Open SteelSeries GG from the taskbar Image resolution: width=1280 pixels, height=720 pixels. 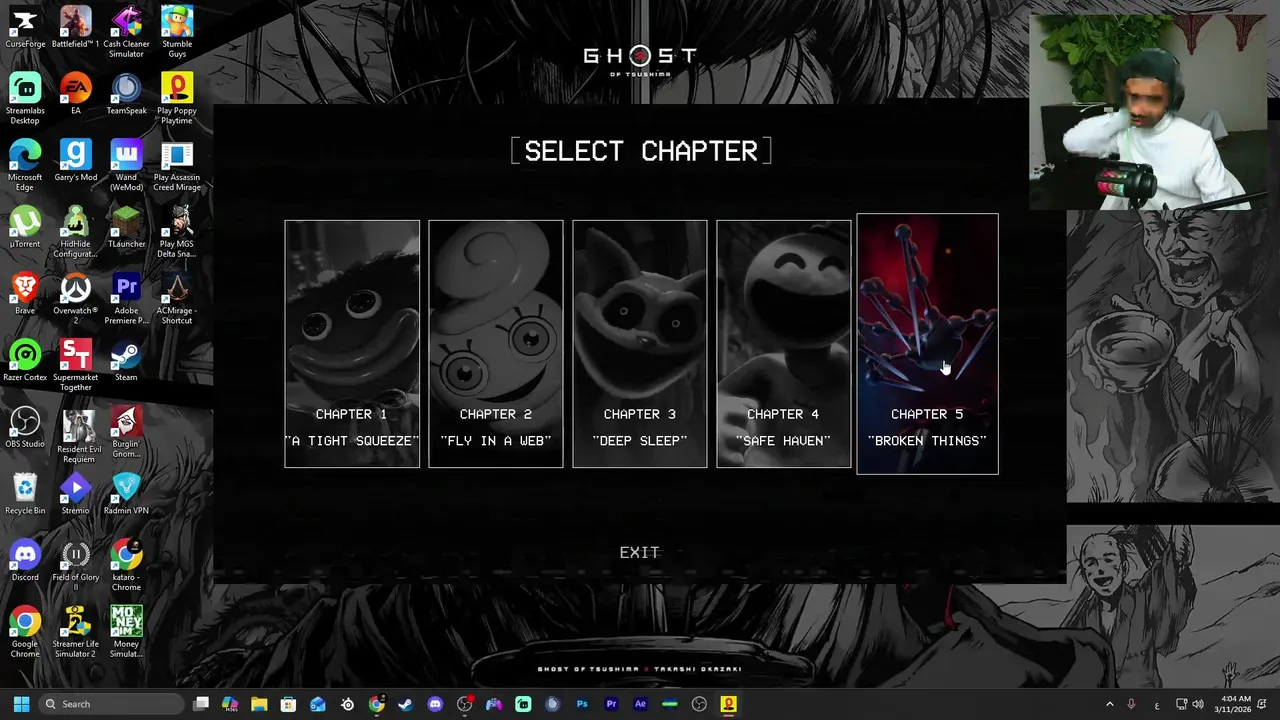(347, 704)
